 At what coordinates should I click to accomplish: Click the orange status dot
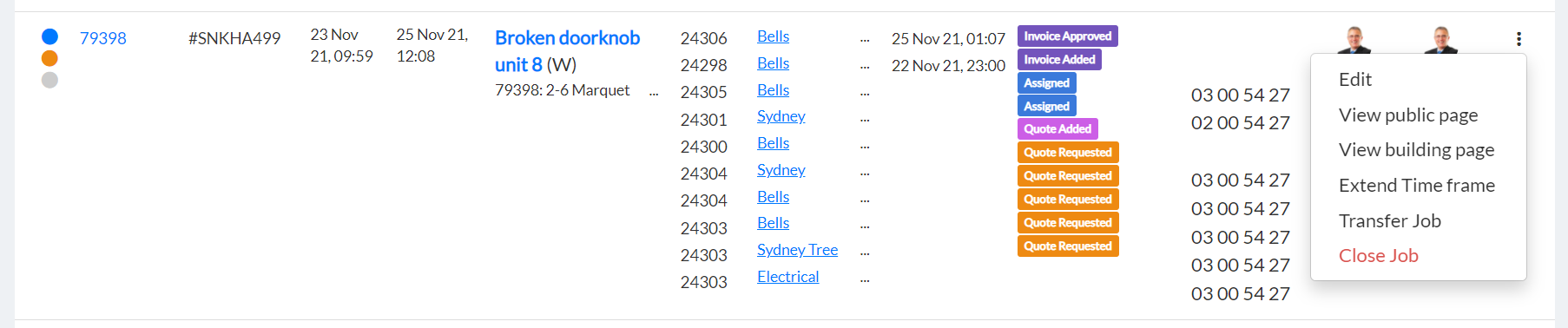coord(49,58)
